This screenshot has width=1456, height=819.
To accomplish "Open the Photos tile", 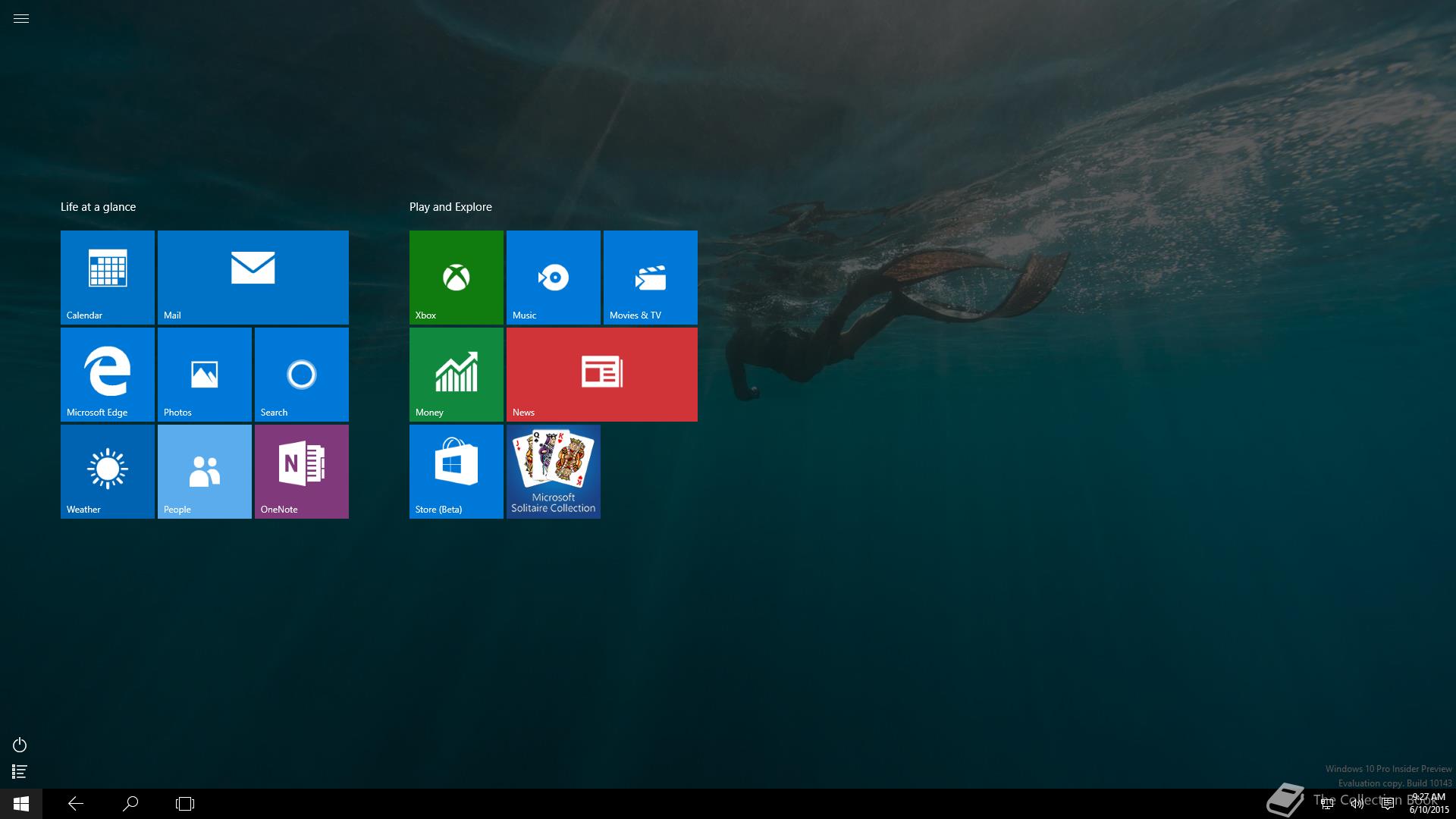I will coord(205,375).
